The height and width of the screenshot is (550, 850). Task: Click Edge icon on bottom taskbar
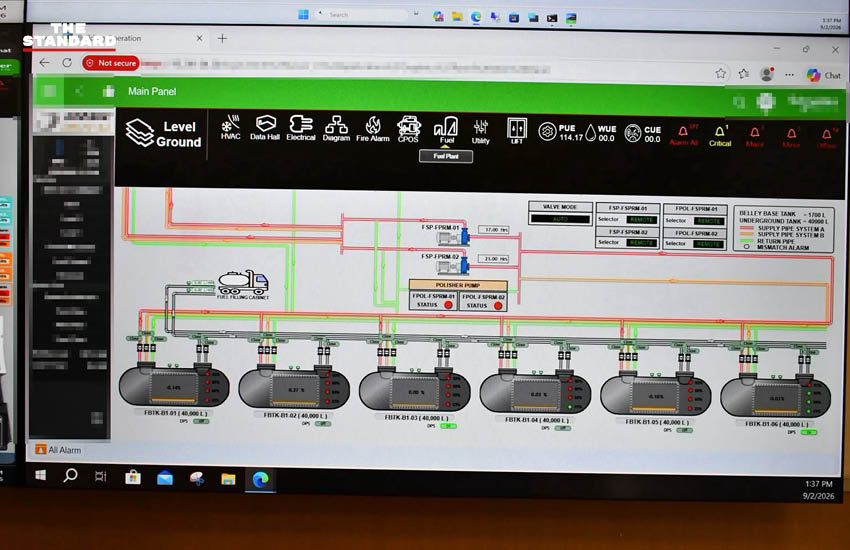point(260,480)
